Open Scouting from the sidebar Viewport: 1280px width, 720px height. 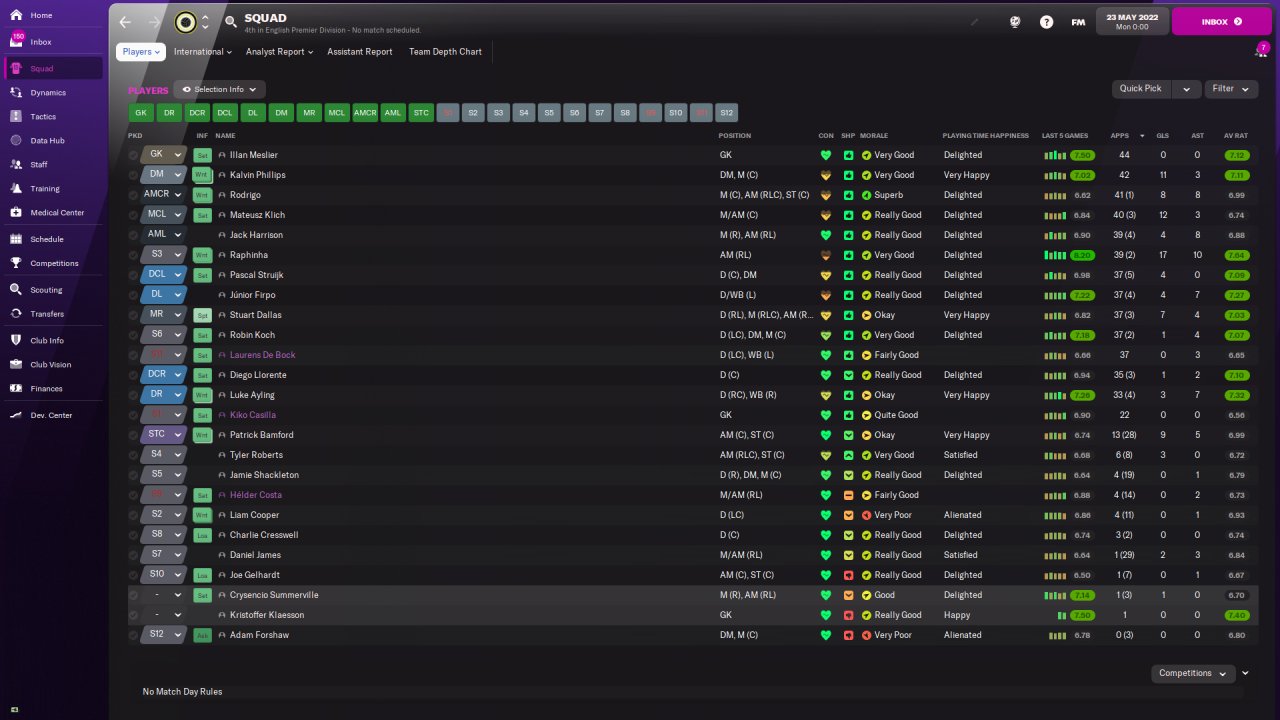(46, 290)
